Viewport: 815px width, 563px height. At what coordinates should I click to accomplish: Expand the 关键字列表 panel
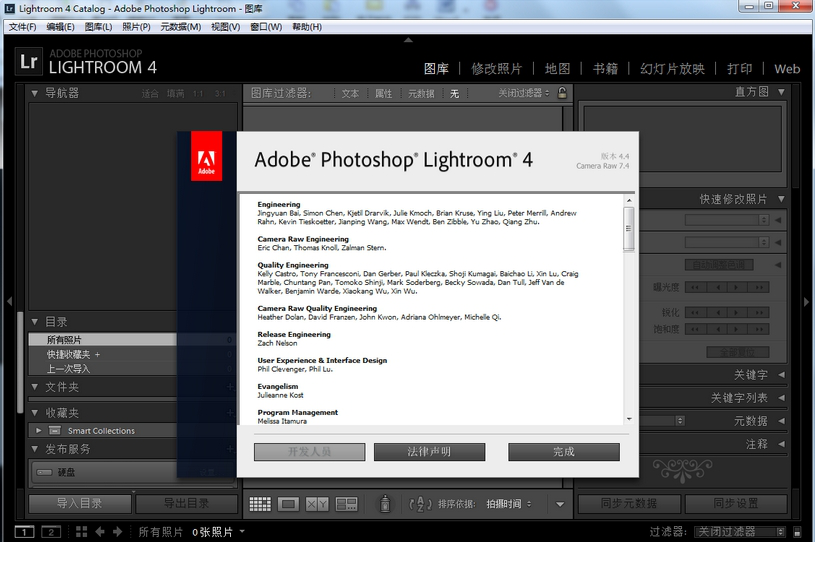781,398
